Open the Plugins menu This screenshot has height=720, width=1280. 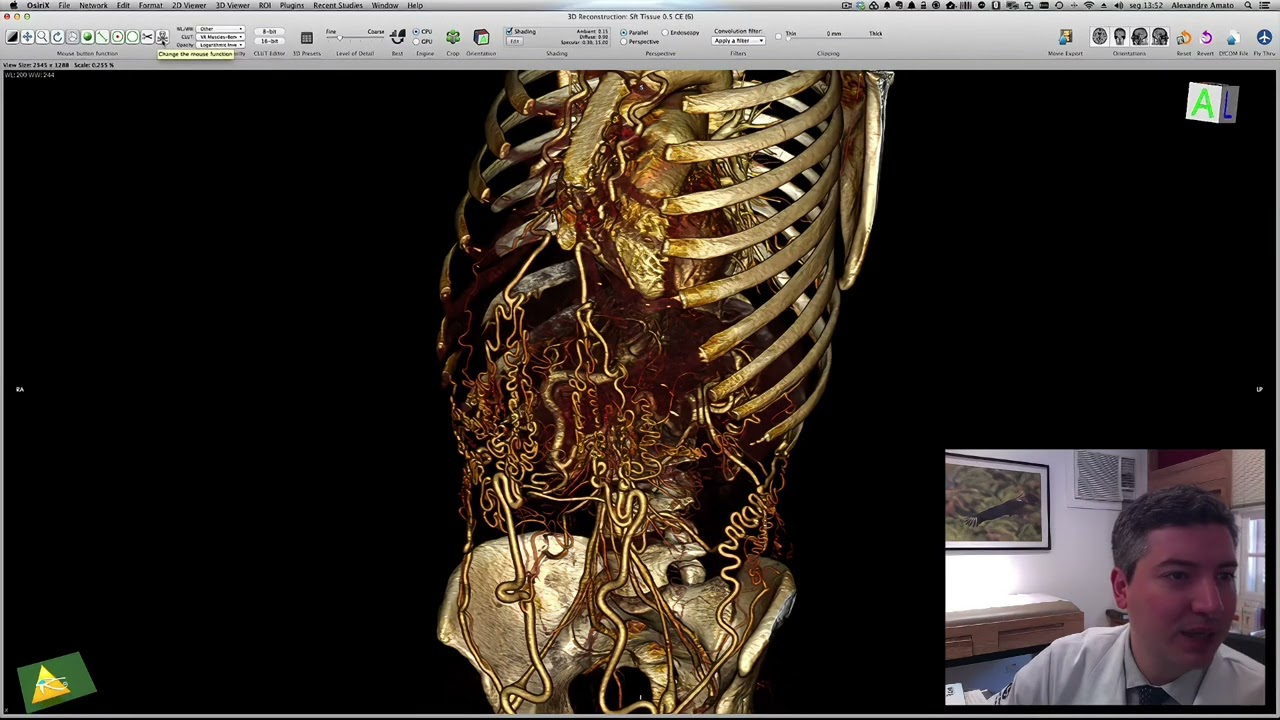click(292, 5)
